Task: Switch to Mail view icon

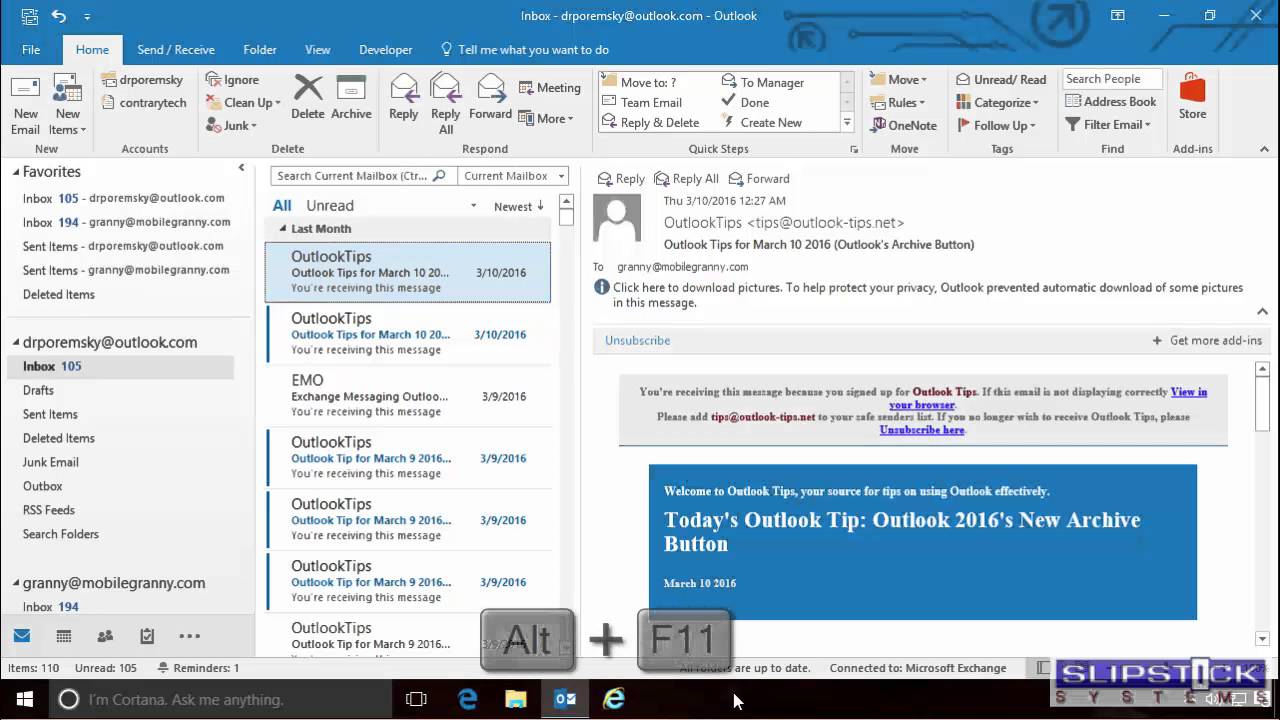Action: coord(22,636)
